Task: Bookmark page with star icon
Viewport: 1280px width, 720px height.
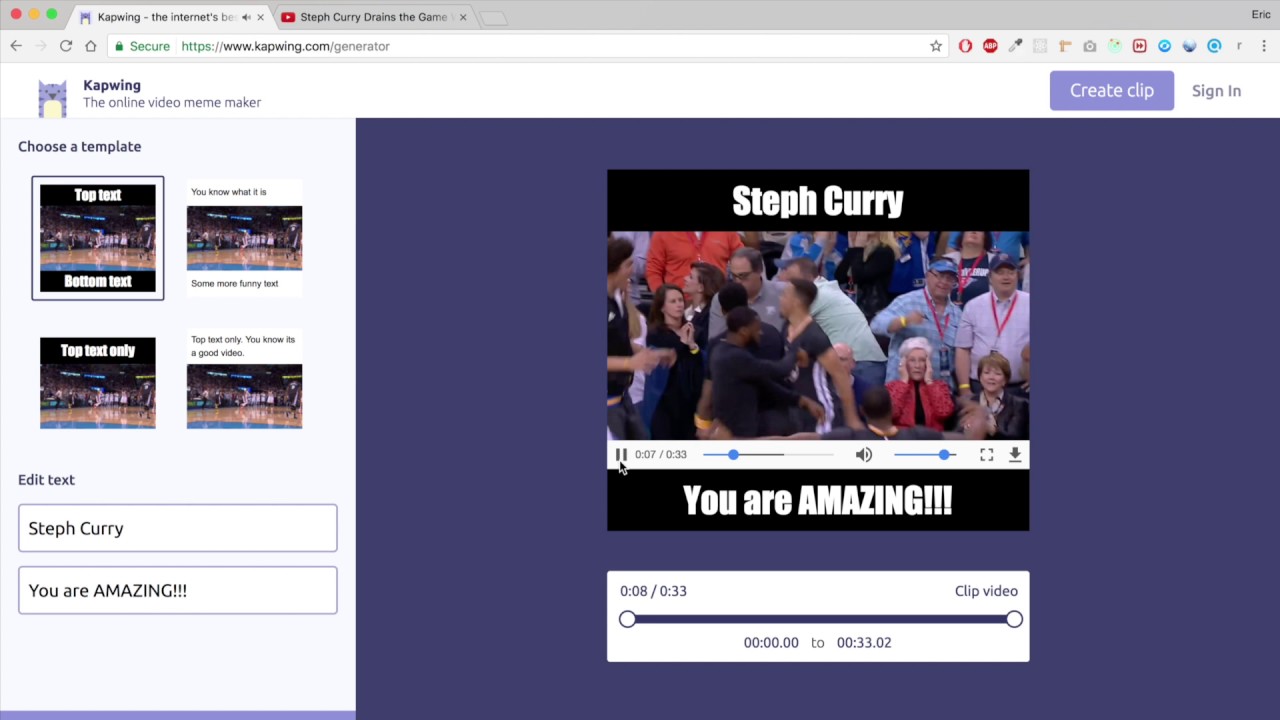Action: (936, 46)
